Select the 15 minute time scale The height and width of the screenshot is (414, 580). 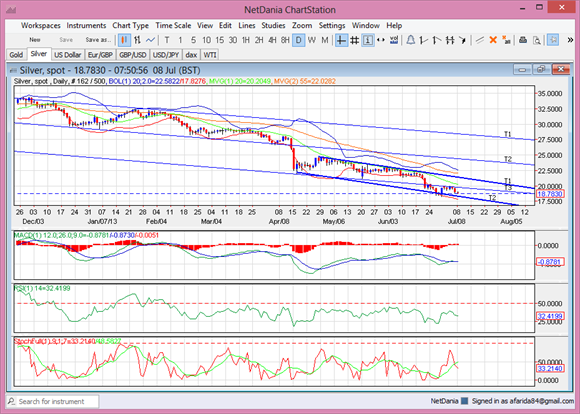pyautogui.click(x=220, y=40)
